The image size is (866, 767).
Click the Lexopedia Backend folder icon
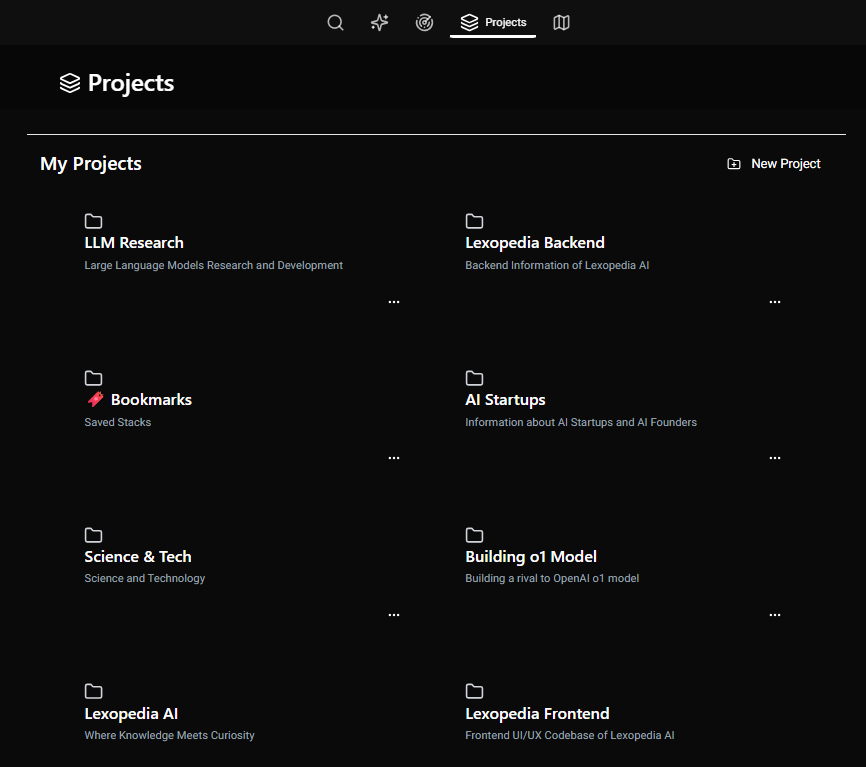click(474, 221)
